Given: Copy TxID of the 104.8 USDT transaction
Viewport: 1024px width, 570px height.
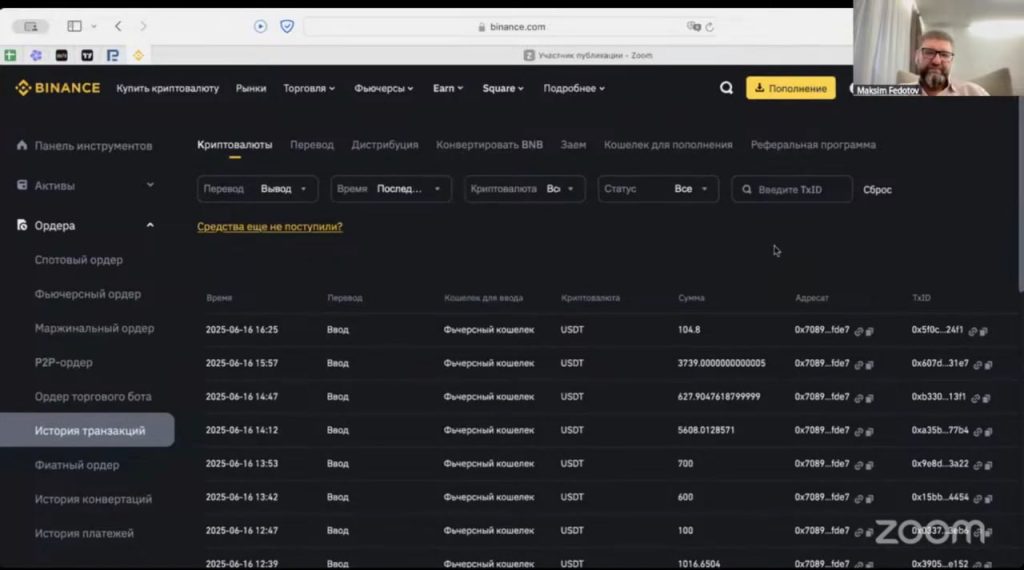Looking at the screenshot, I should [x=985, y=331].
